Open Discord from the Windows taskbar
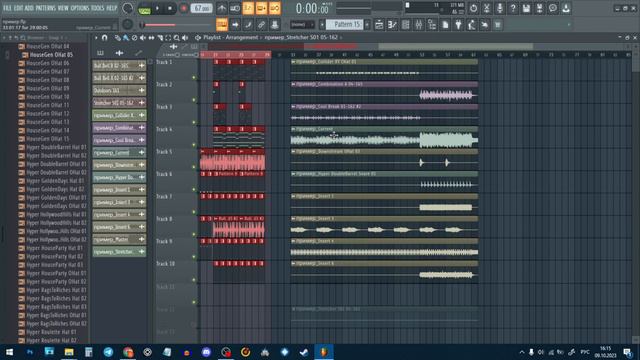Screen dimensions: 640x360 [206, 352]
